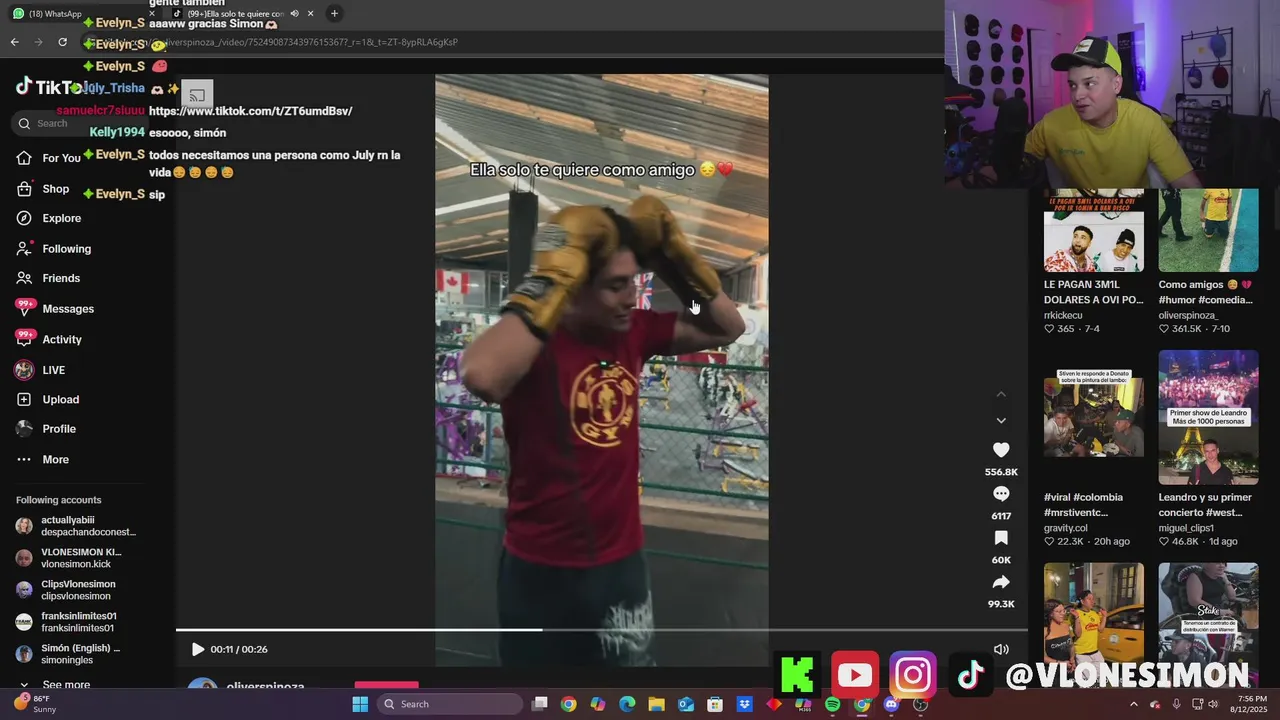The height and width of the screenshot is (720, 1280).
Task: Save the video with the bookmark icon
Action: pyautogui.click(x=1001, y=538)
